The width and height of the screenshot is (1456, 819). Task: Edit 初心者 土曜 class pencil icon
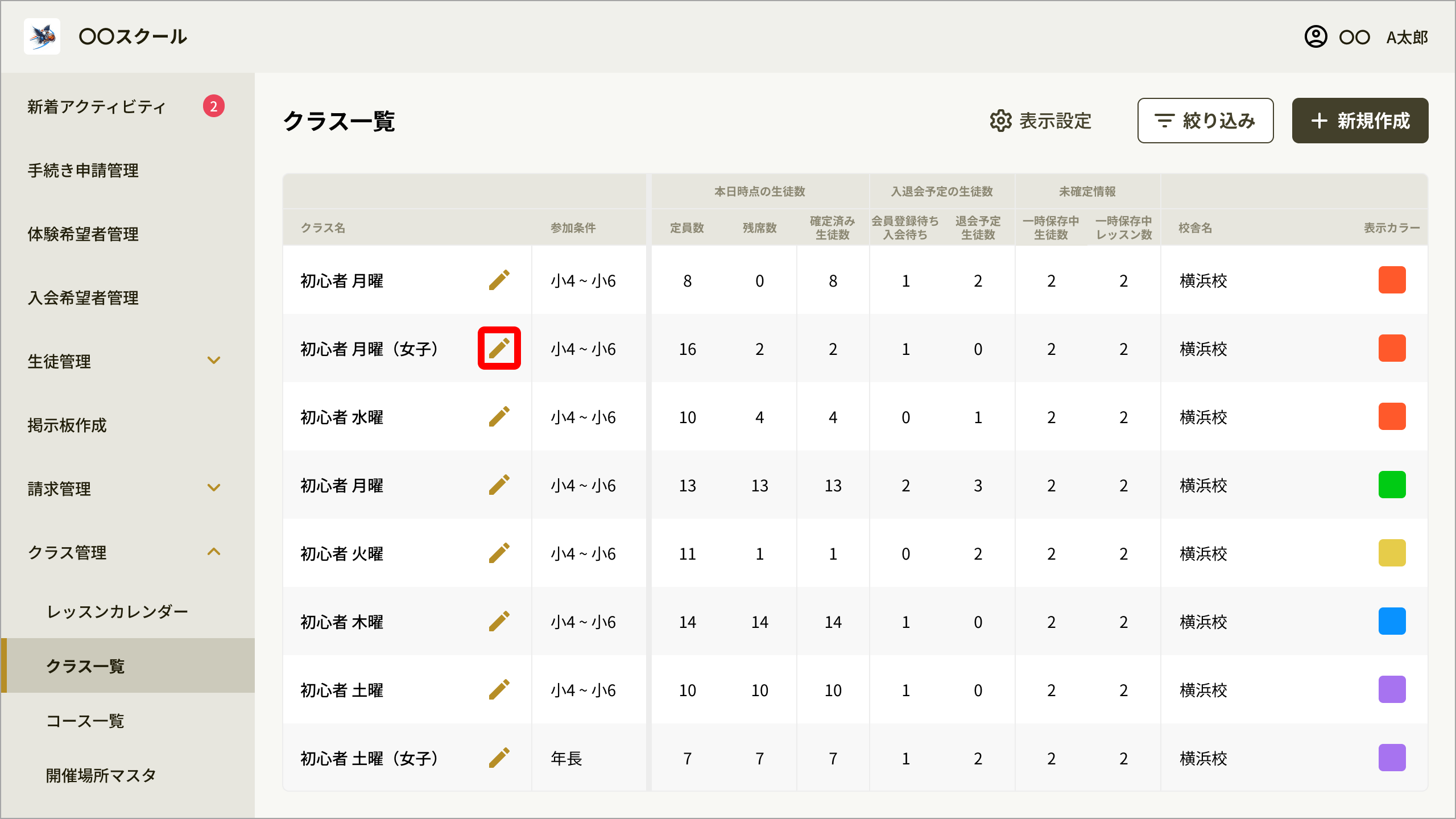[499, 689]
